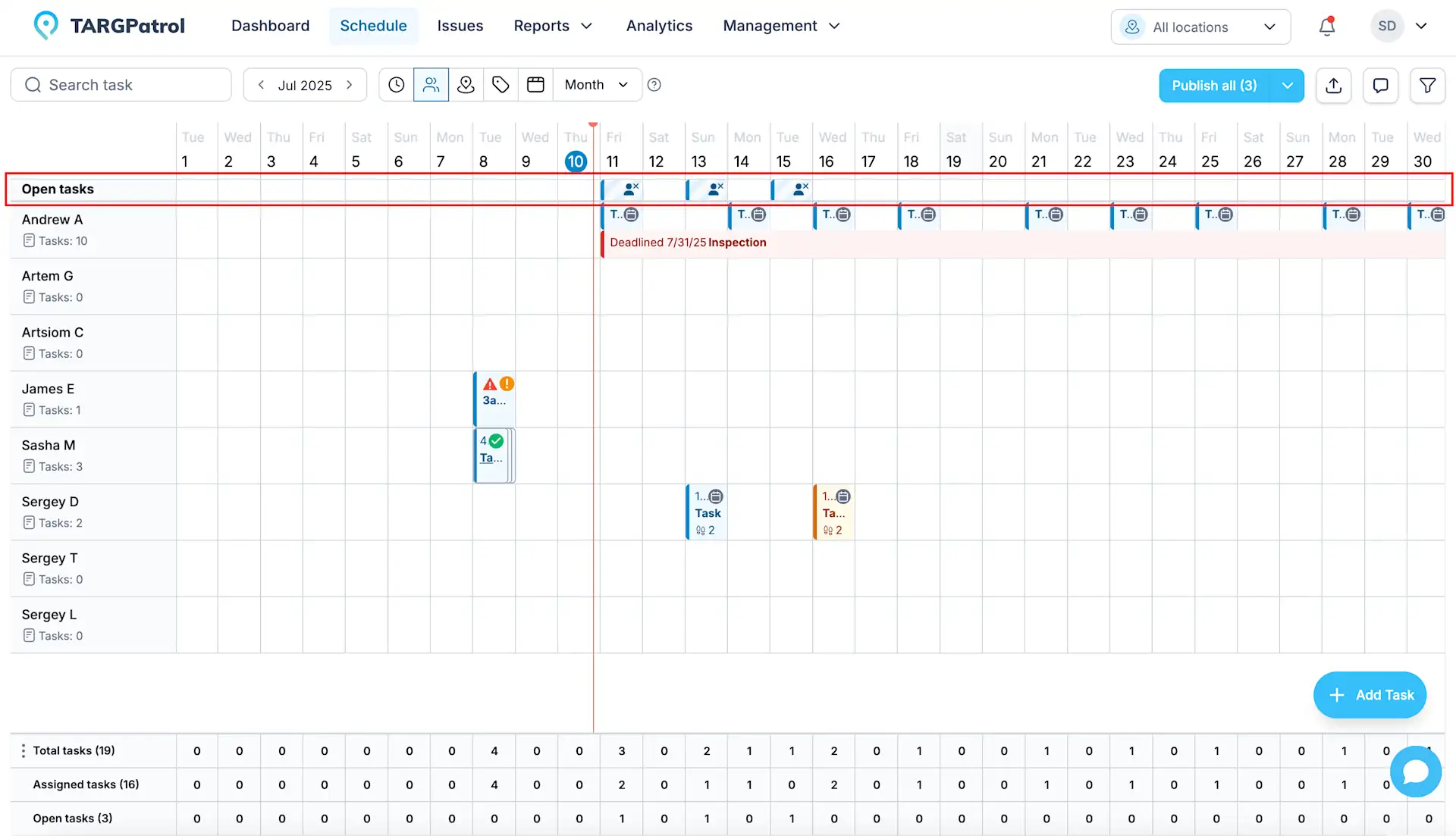
Task: Select the tag grouping icon
Action: click(500, 85)
